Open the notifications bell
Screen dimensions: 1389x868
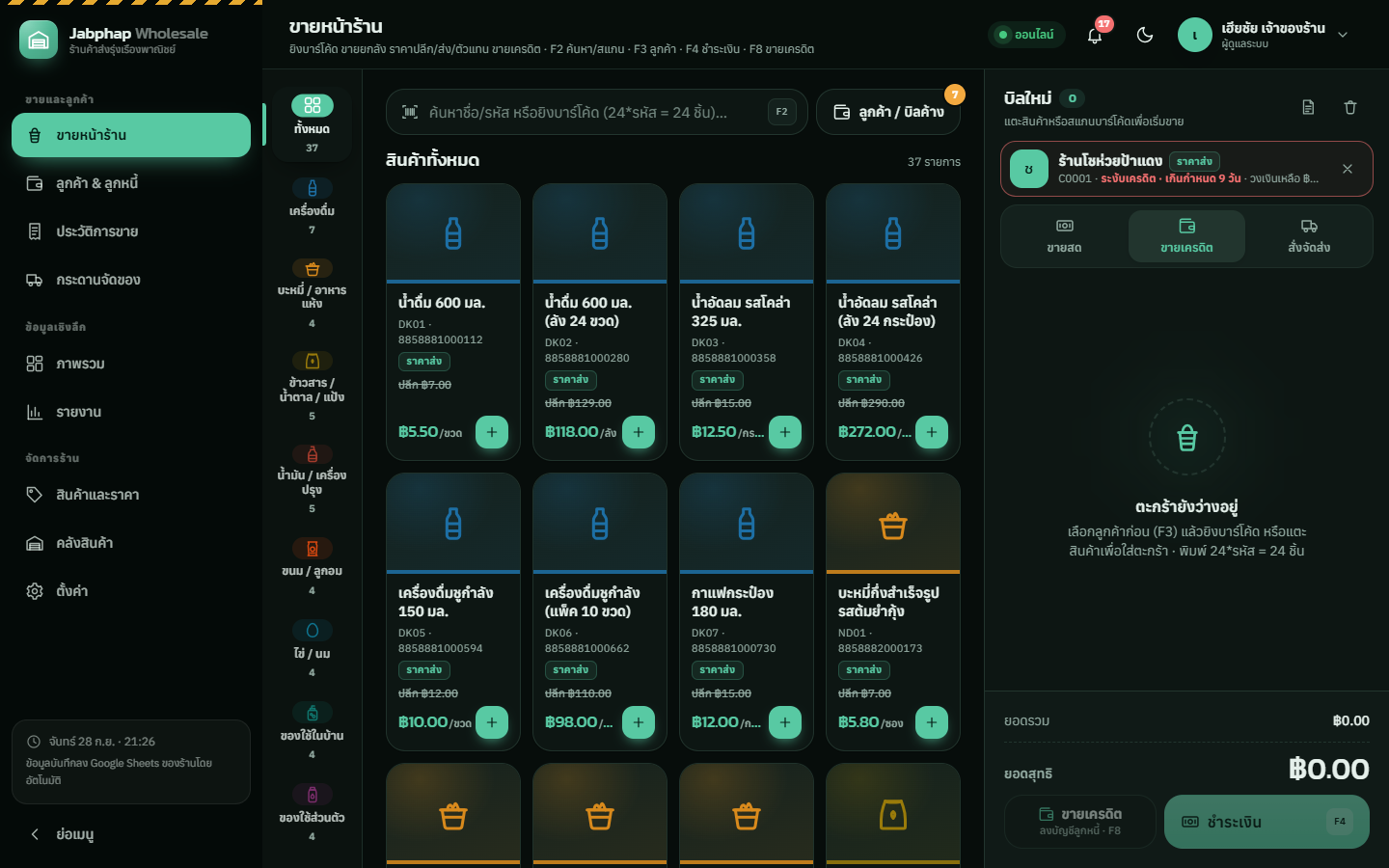pos(1095,35)
